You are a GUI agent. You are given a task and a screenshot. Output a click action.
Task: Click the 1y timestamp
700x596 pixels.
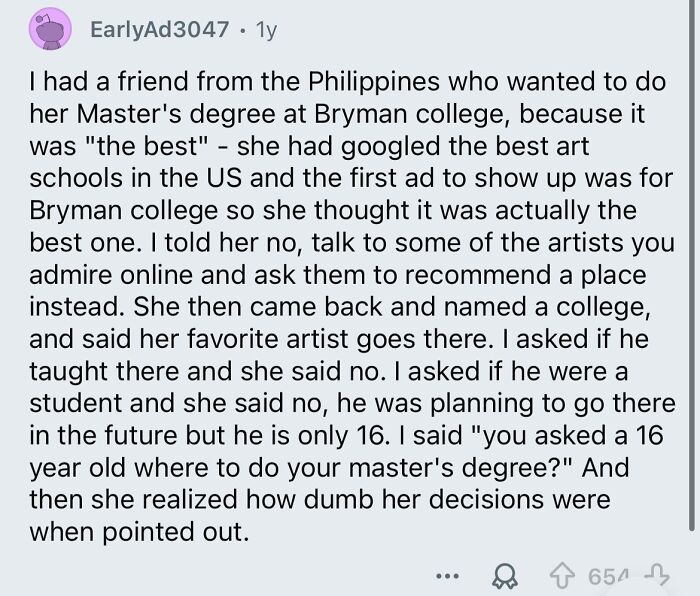pyautogui.click(x=264, y=31)
